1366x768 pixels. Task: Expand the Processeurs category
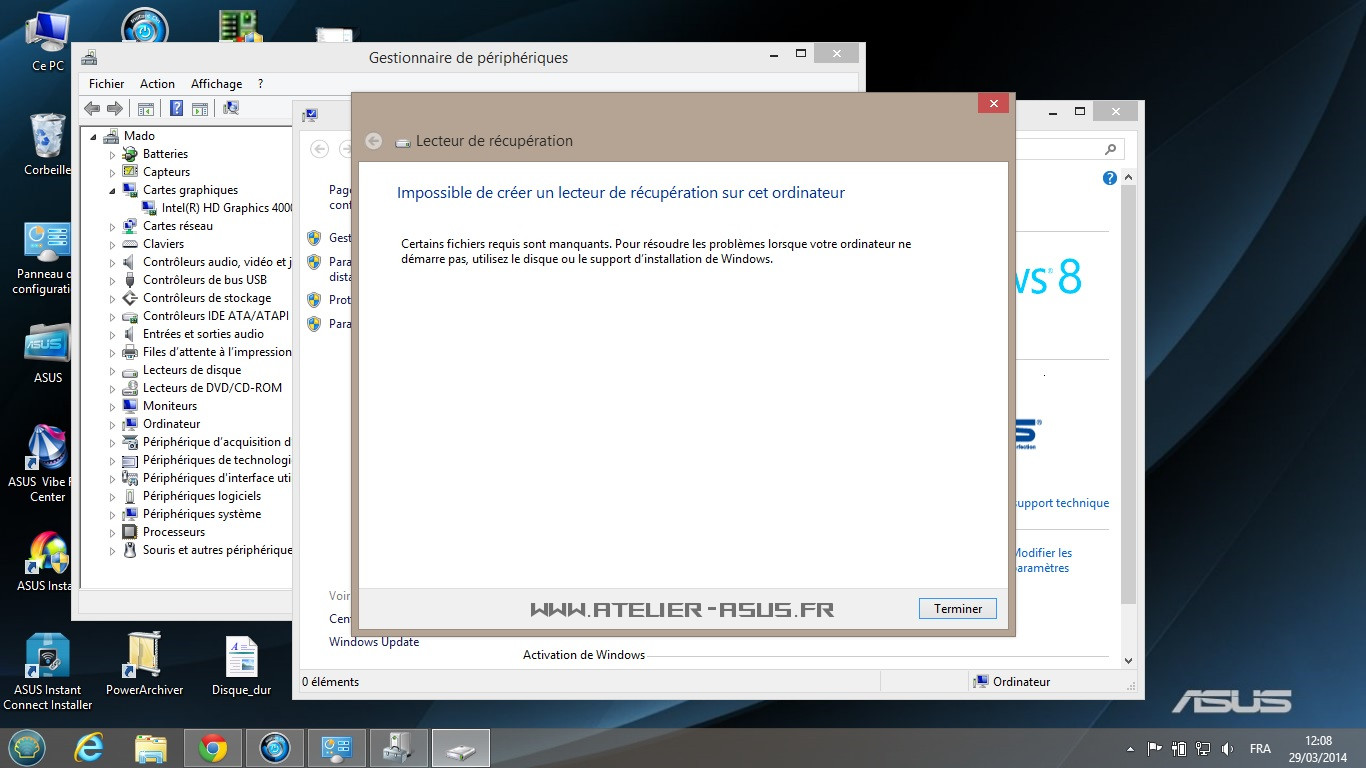112,533
